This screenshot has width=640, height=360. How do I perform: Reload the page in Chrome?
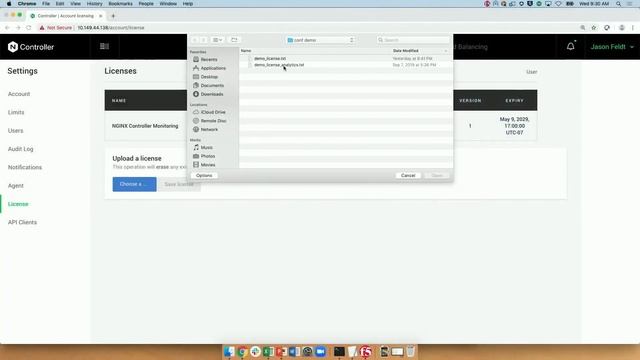pyautogui.click(x=29, y=28)
